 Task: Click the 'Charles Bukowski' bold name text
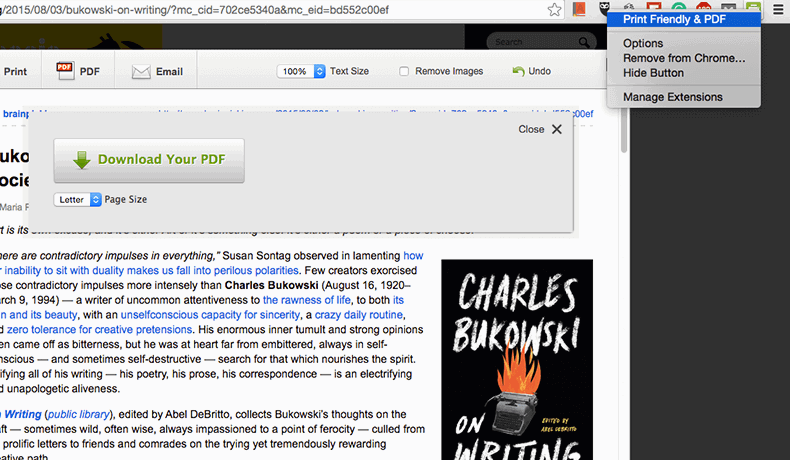click(272, 285)
